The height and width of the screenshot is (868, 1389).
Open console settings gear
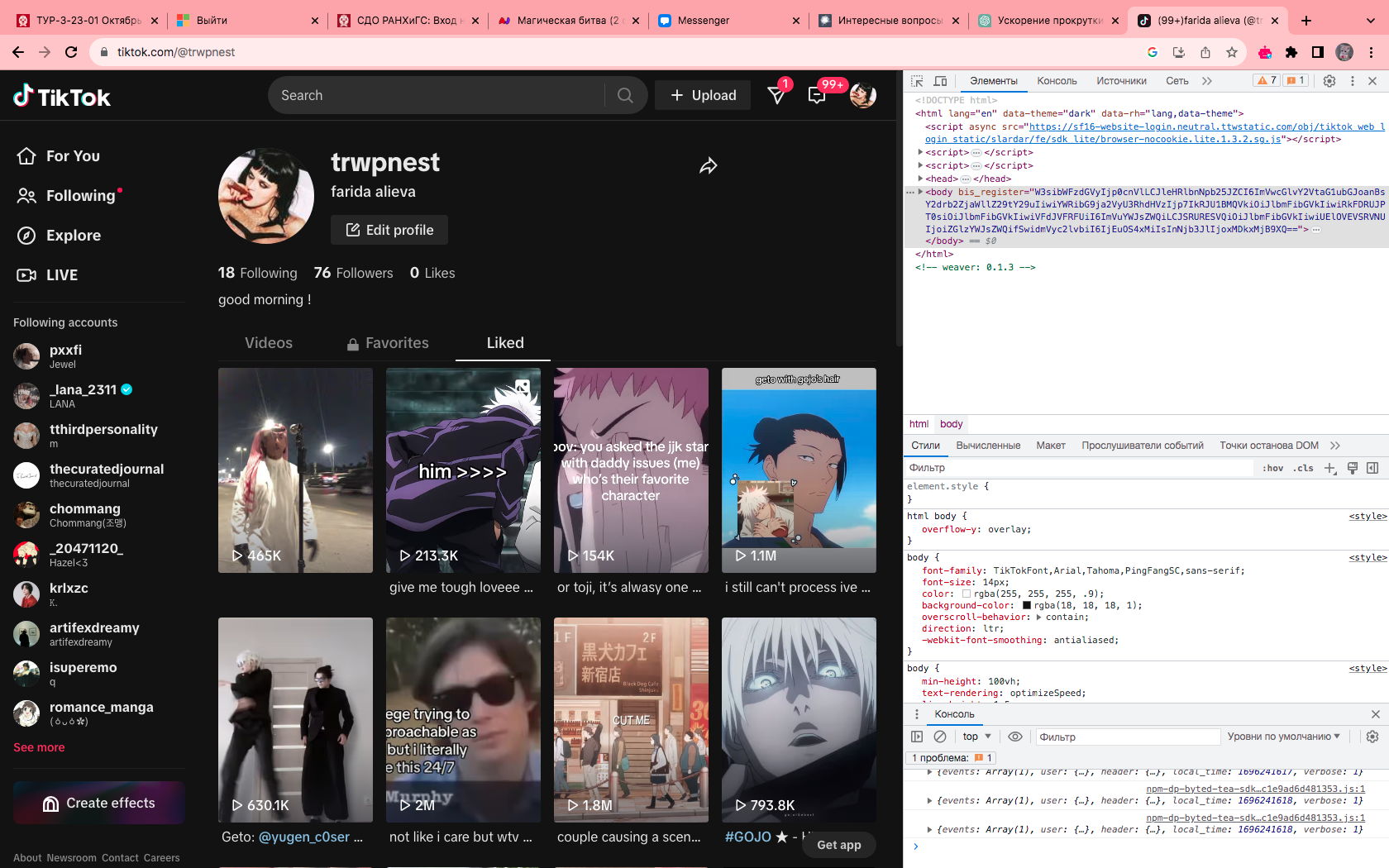pos(1372,737)
